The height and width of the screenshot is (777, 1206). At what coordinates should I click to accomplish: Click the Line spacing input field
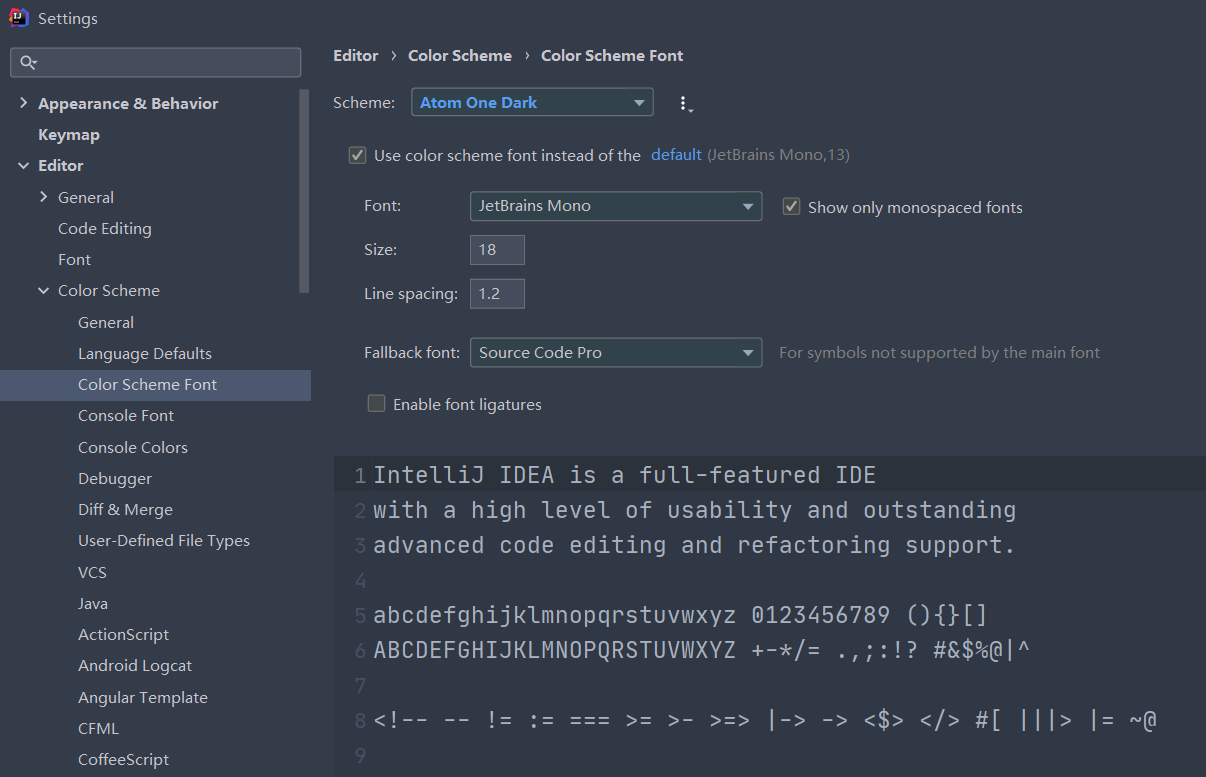[497, 294]
